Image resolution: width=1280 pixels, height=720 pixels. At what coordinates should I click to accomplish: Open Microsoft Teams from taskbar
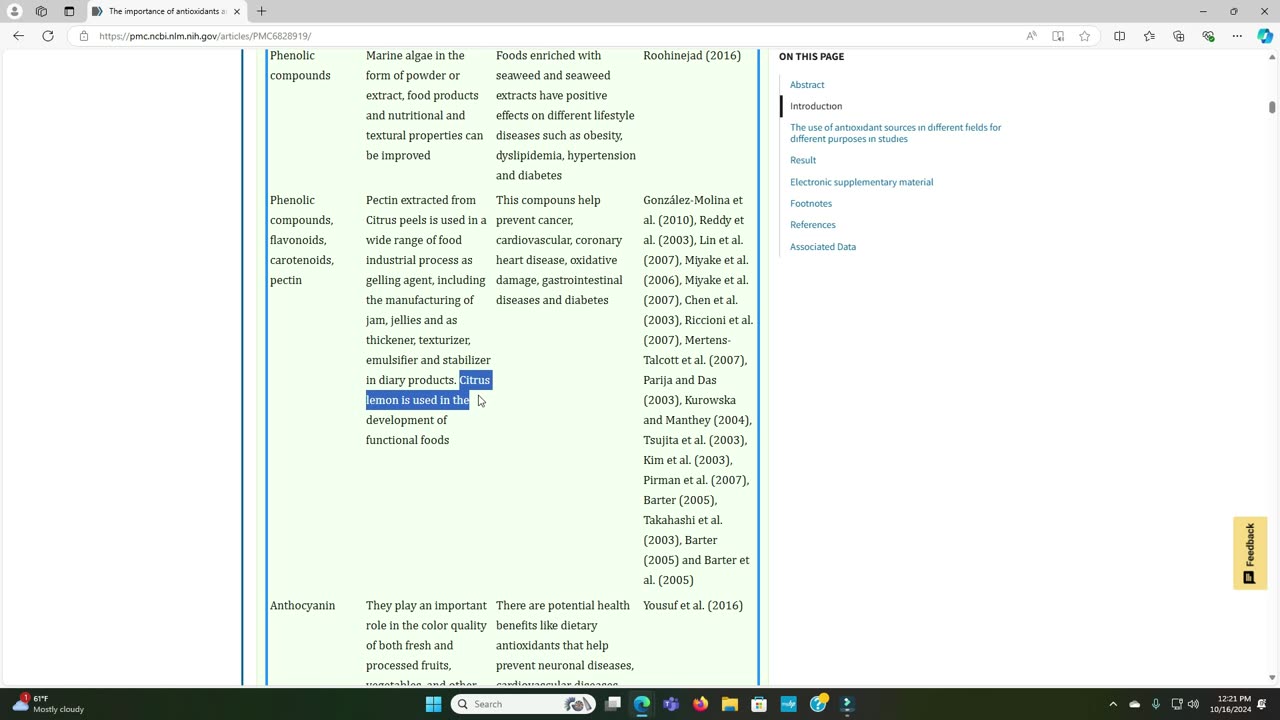tap(671, 704)
